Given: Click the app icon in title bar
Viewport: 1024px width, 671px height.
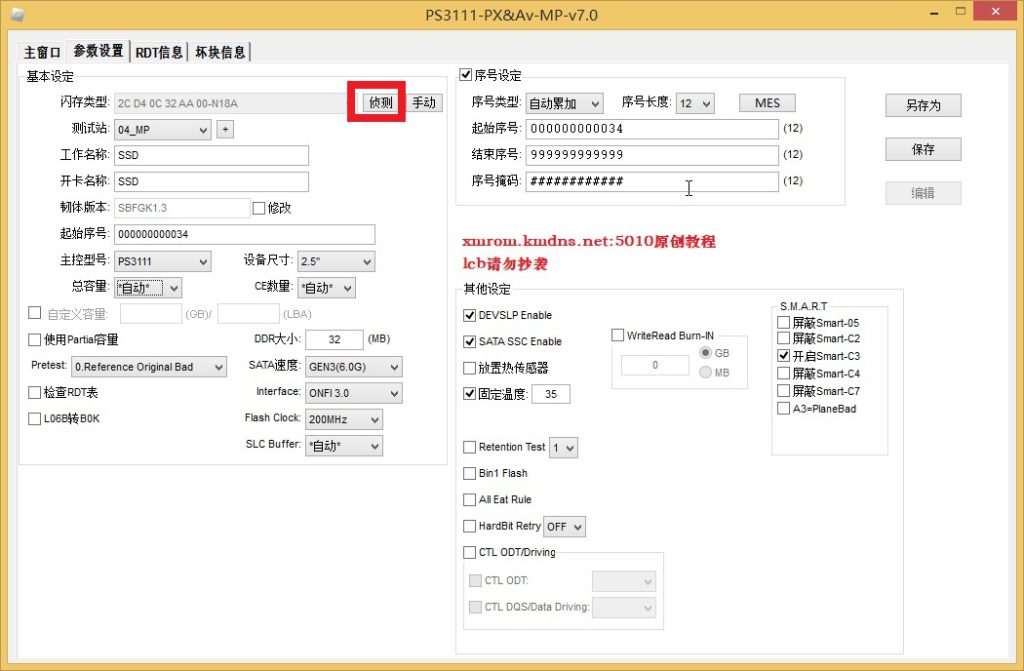Looking at the screenshot, I should coord(17,14).
